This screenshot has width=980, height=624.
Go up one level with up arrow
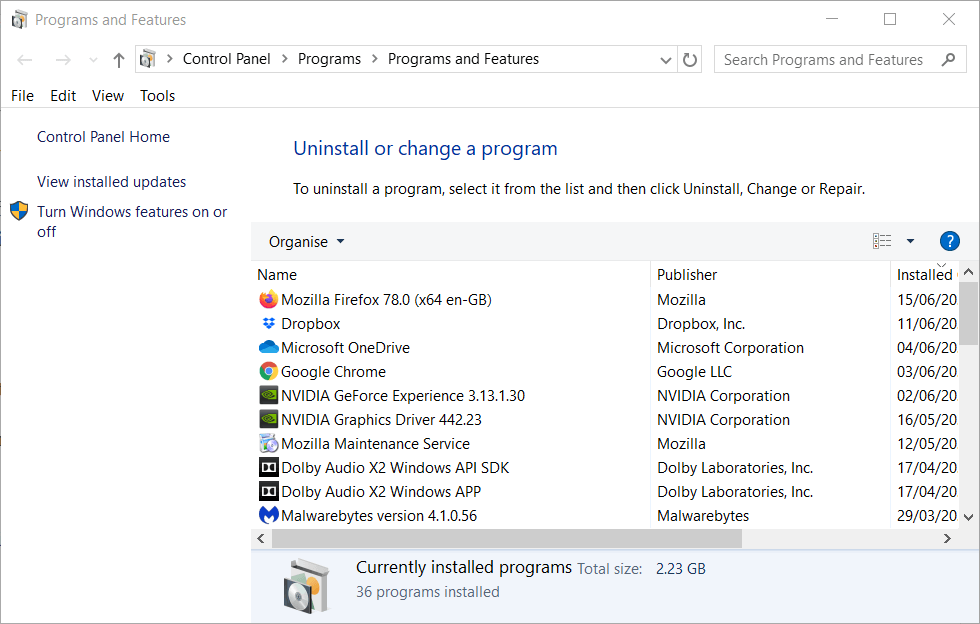coord(119,60)
